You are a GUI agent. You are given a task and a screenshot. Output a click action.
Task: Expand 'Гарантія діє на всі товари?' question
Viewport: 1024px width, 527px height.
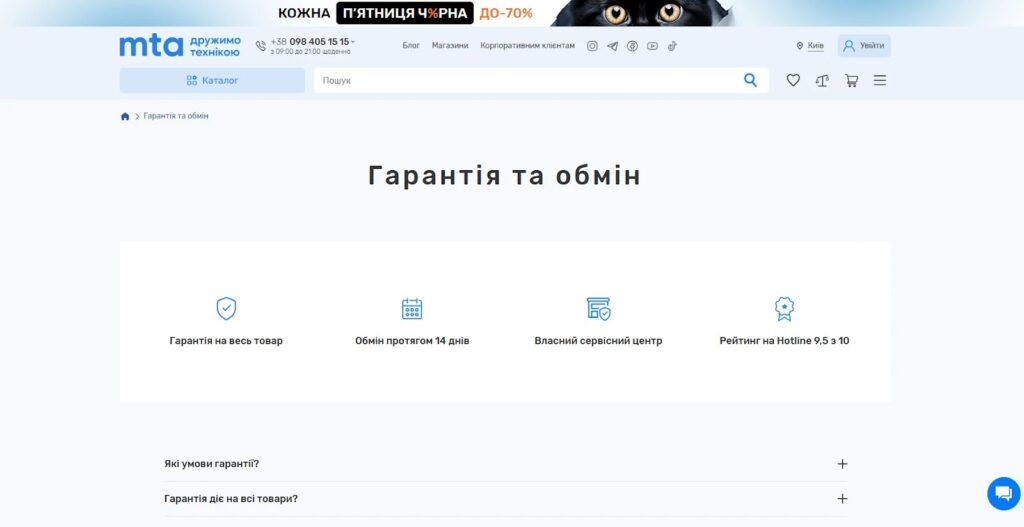[505, 499]
